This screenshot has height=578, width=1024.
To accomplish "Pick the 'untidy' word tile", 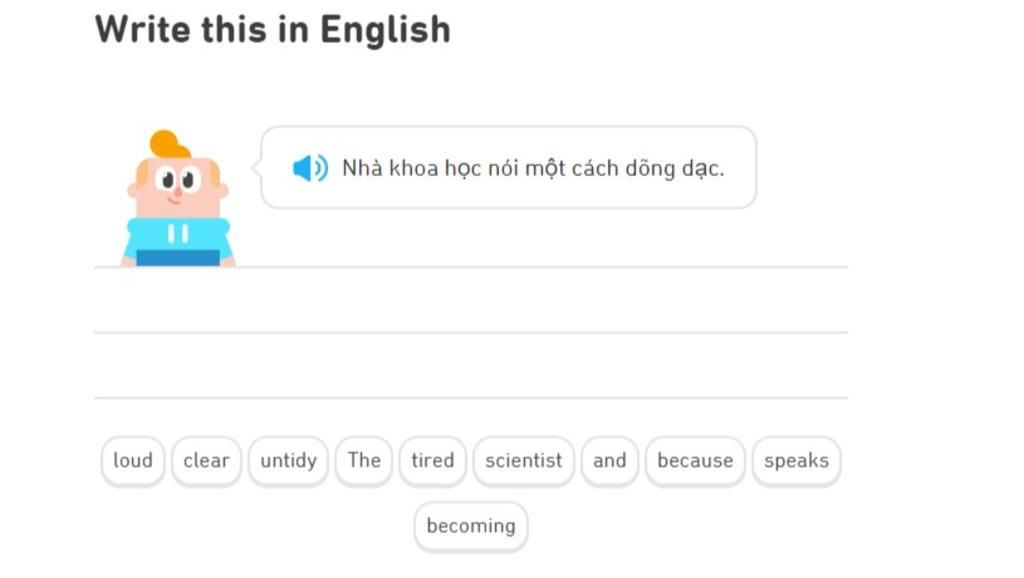I will (288, 461).
